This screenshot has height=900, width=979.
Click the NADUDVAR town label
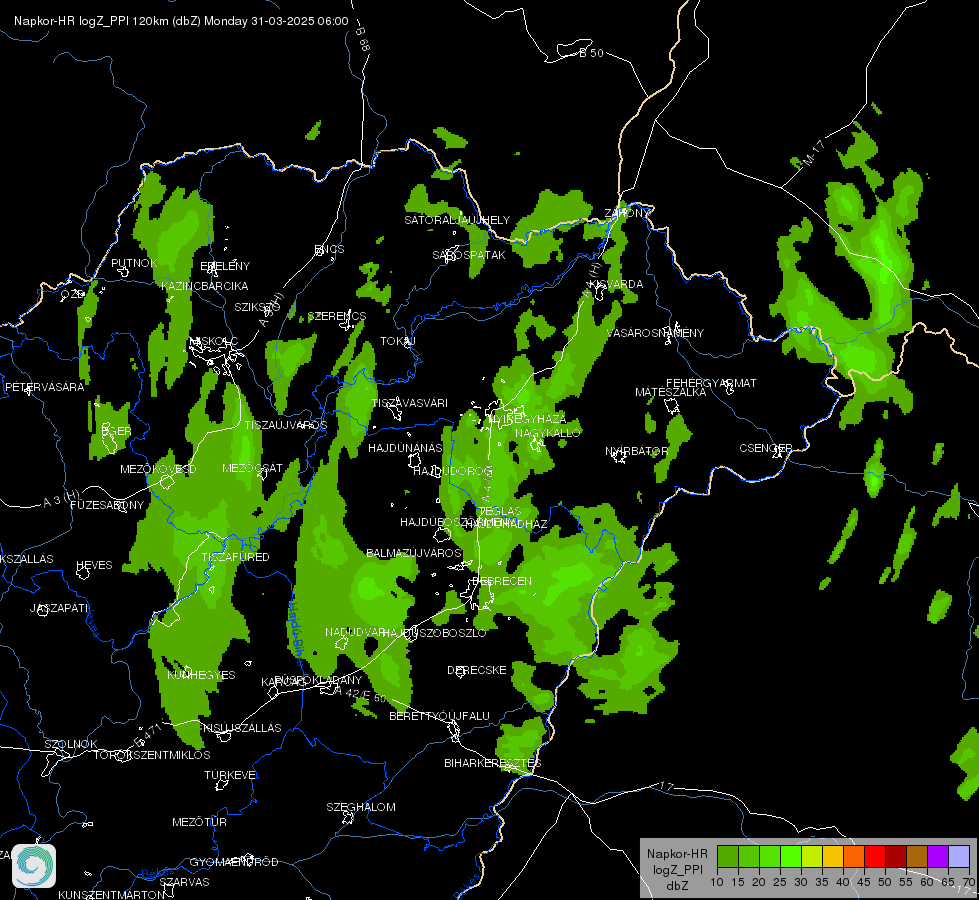coord(355,632)
